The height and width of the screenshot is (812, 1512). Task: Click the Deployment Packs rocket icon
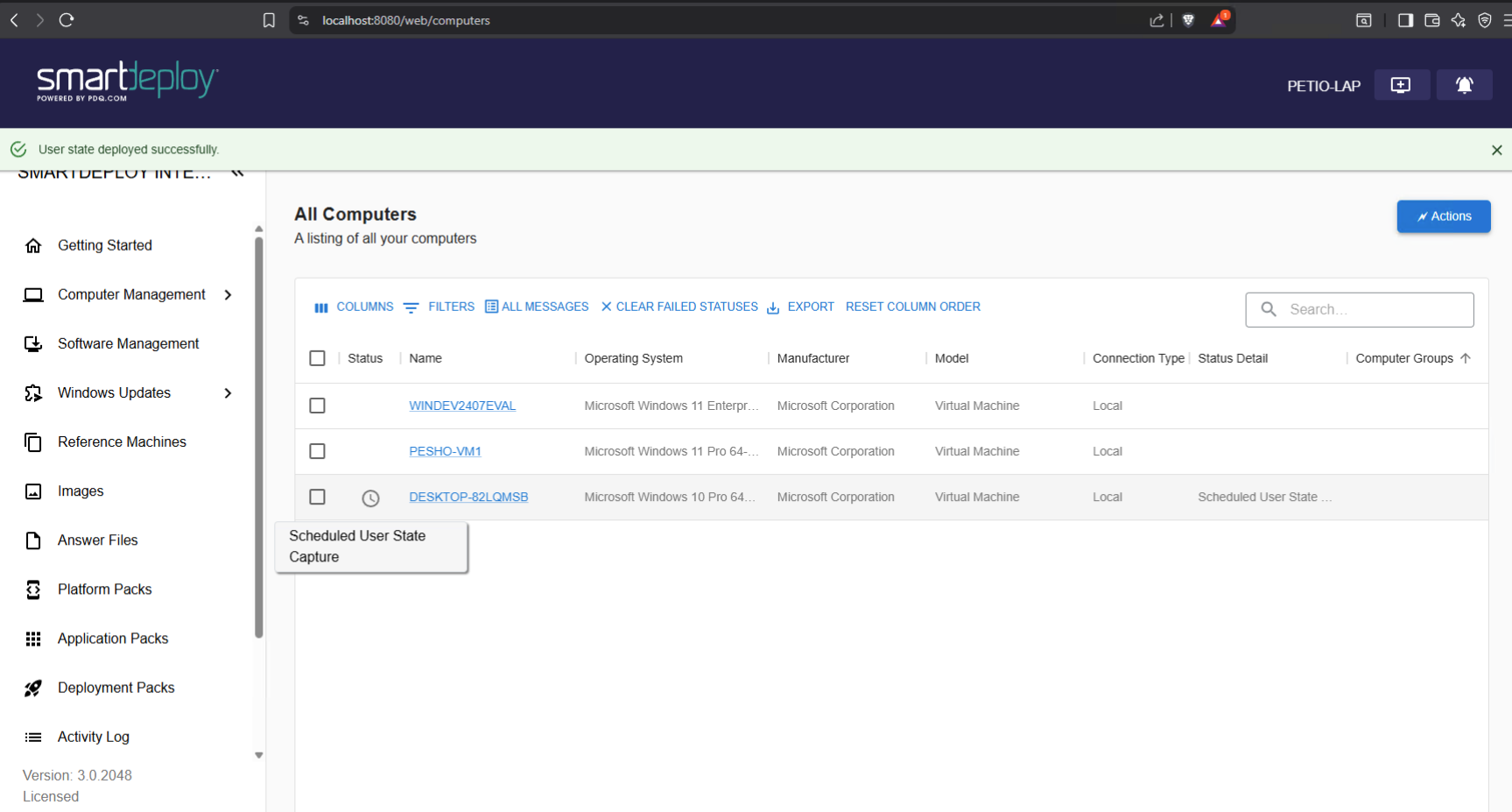33,688
